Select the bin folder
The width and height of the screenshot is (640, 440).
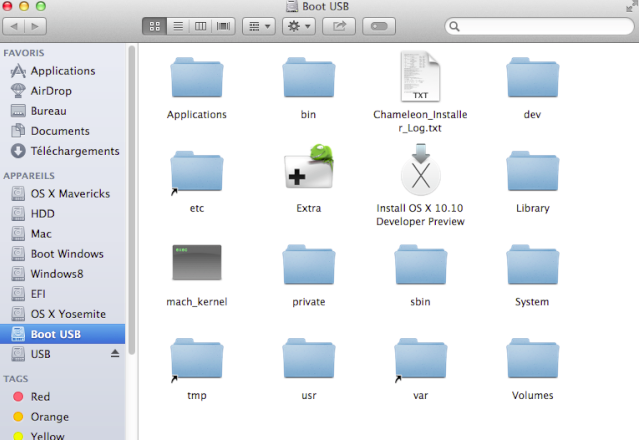click(x=309, y=78)
